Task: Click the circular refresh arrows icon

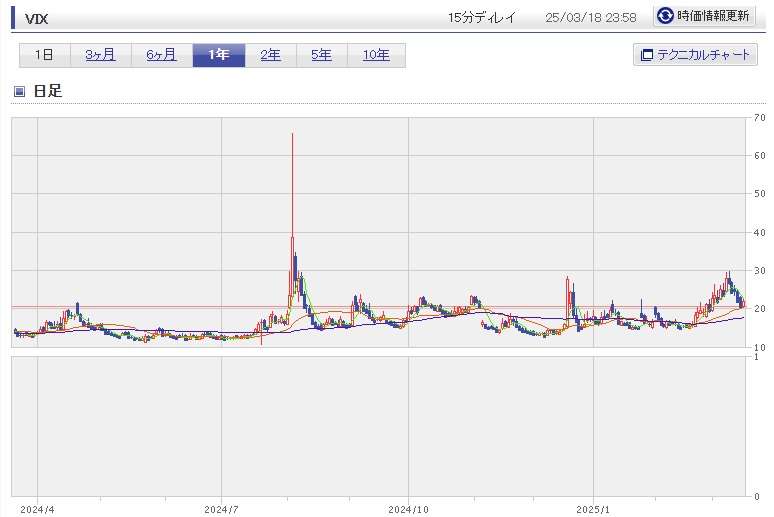Action: tap(665, 16)
